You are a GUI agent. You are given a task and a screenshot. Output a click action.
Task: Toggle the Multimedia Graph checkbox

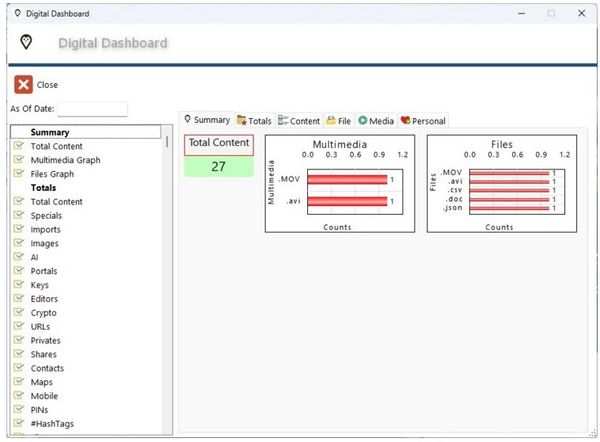click(x=18, y=160)
